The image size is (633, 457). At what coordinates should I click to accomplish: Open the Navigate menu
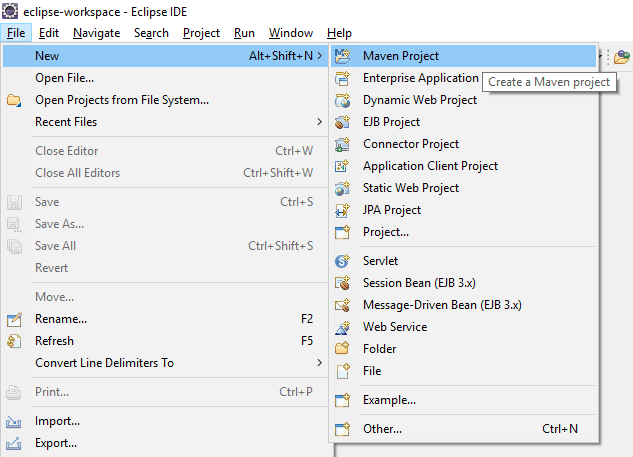click(x=96, y=33)
